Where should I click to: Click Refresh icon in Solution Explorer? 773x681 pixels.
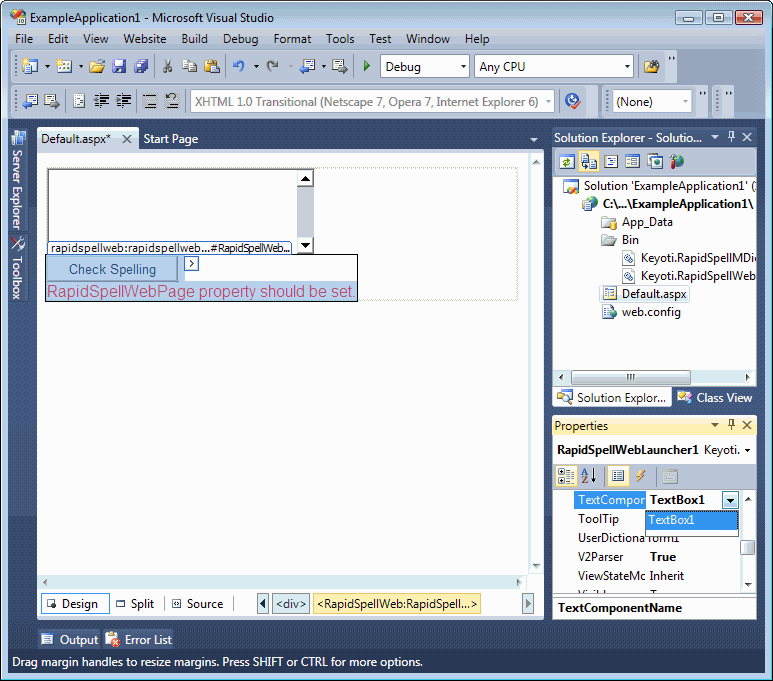click(567, 162)
